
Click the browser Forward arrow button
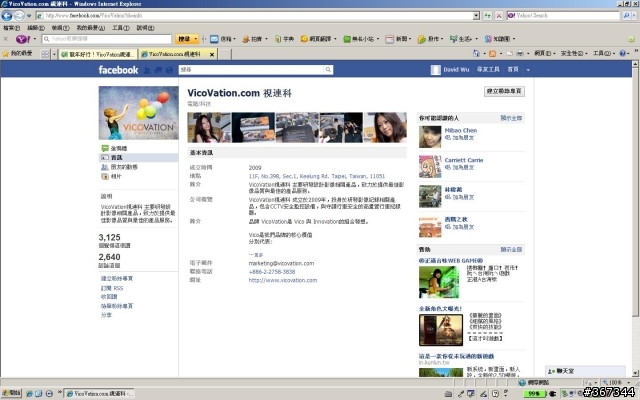(19, 16)
